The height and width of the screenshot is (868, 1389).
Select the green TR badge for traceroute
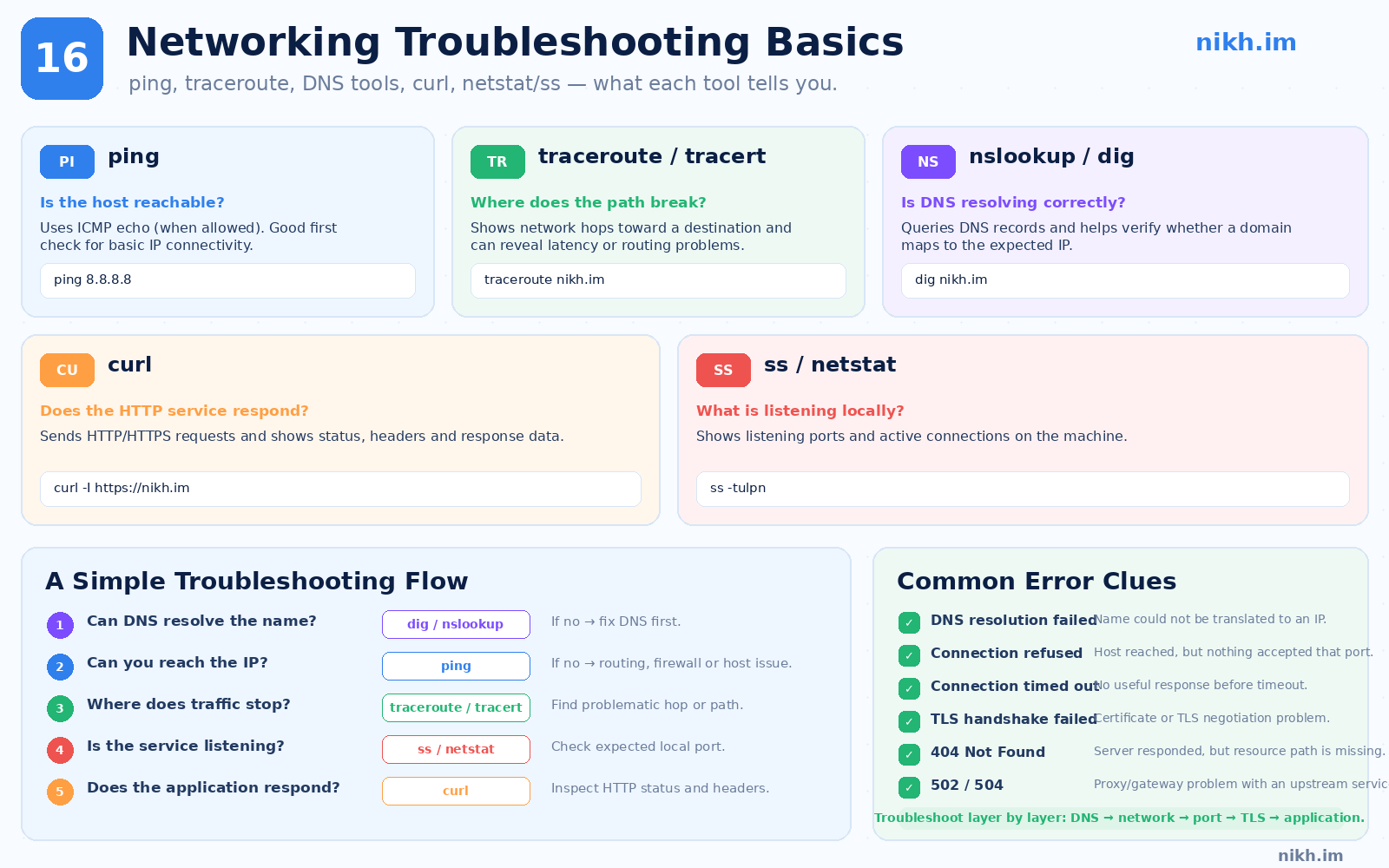pyautogui.click(x=497, y=161)
